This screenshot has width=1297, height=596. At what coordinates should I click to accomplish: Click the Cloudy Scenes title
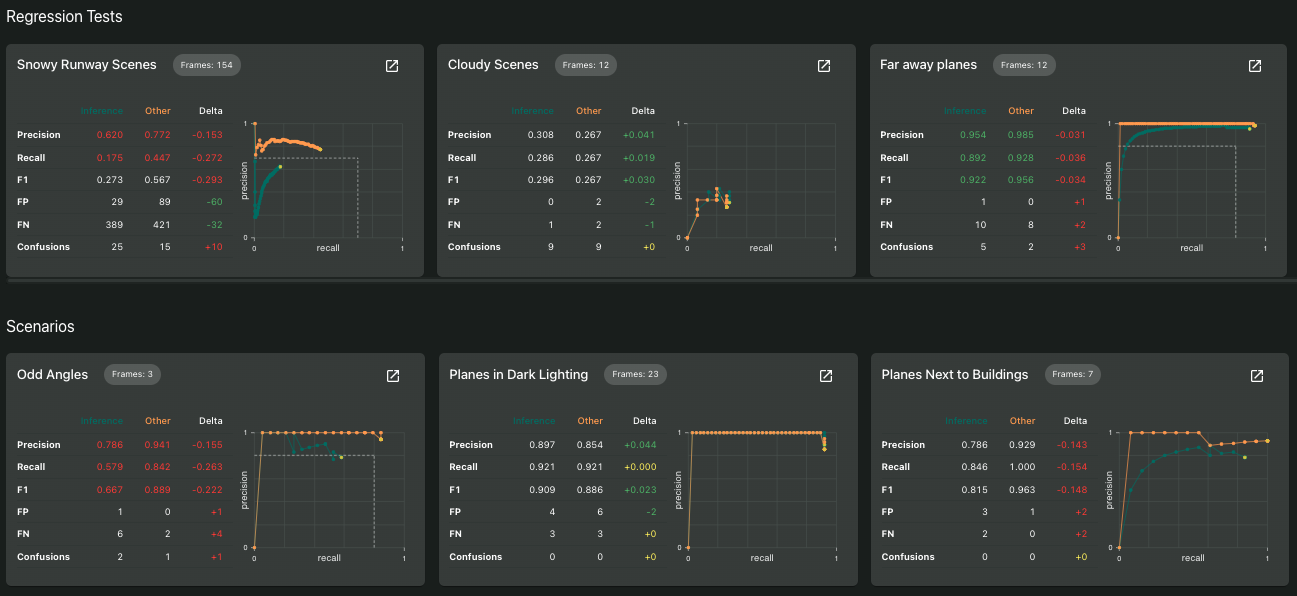(x=493, y=65)
